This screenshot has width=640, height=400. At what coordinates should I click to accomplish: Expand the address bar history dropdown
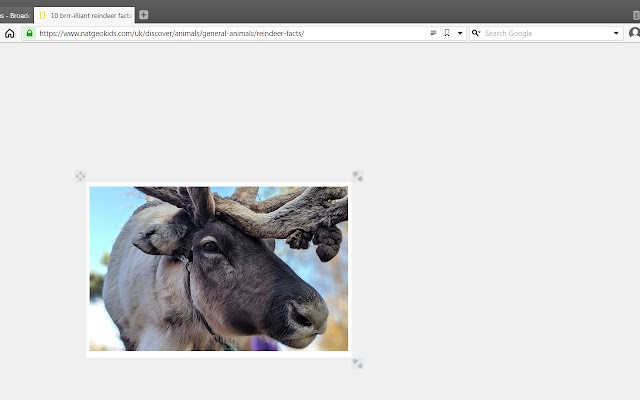[x=460, y=33]
